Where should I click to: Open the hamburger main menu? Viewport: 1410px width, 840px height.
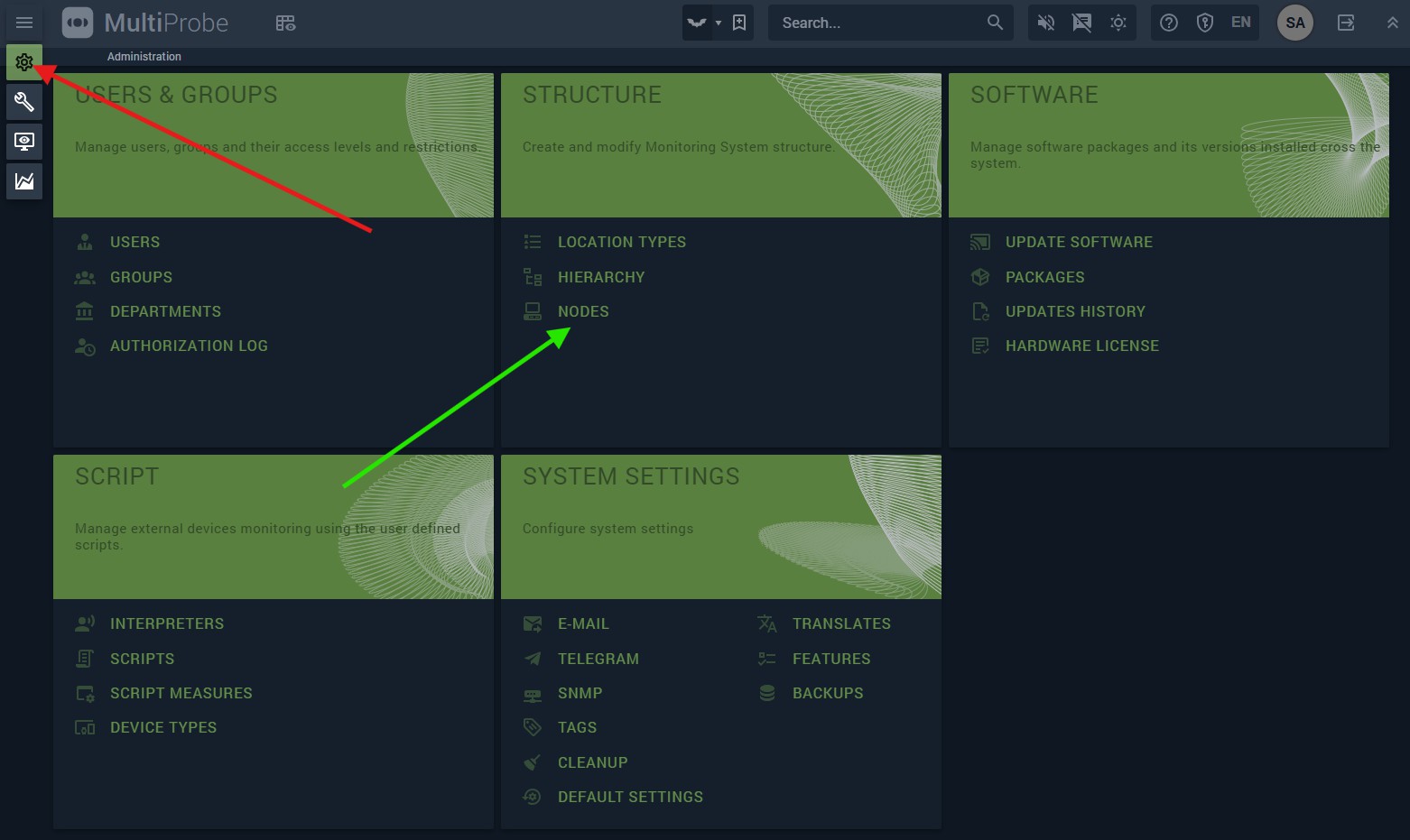click(x=24, y=23)
